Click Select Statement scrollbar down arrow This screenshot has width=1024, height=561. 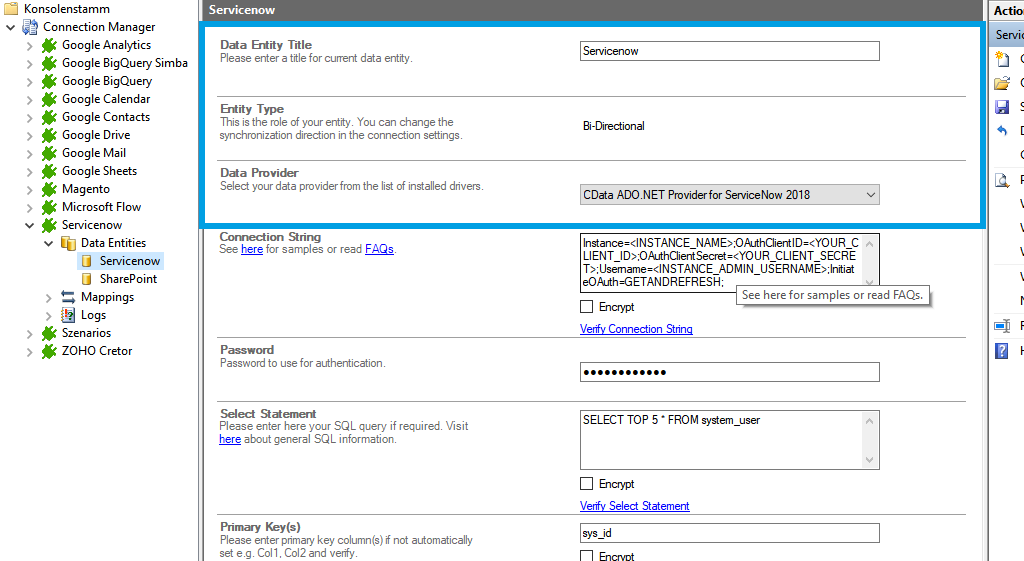click(x=869, y=460)
